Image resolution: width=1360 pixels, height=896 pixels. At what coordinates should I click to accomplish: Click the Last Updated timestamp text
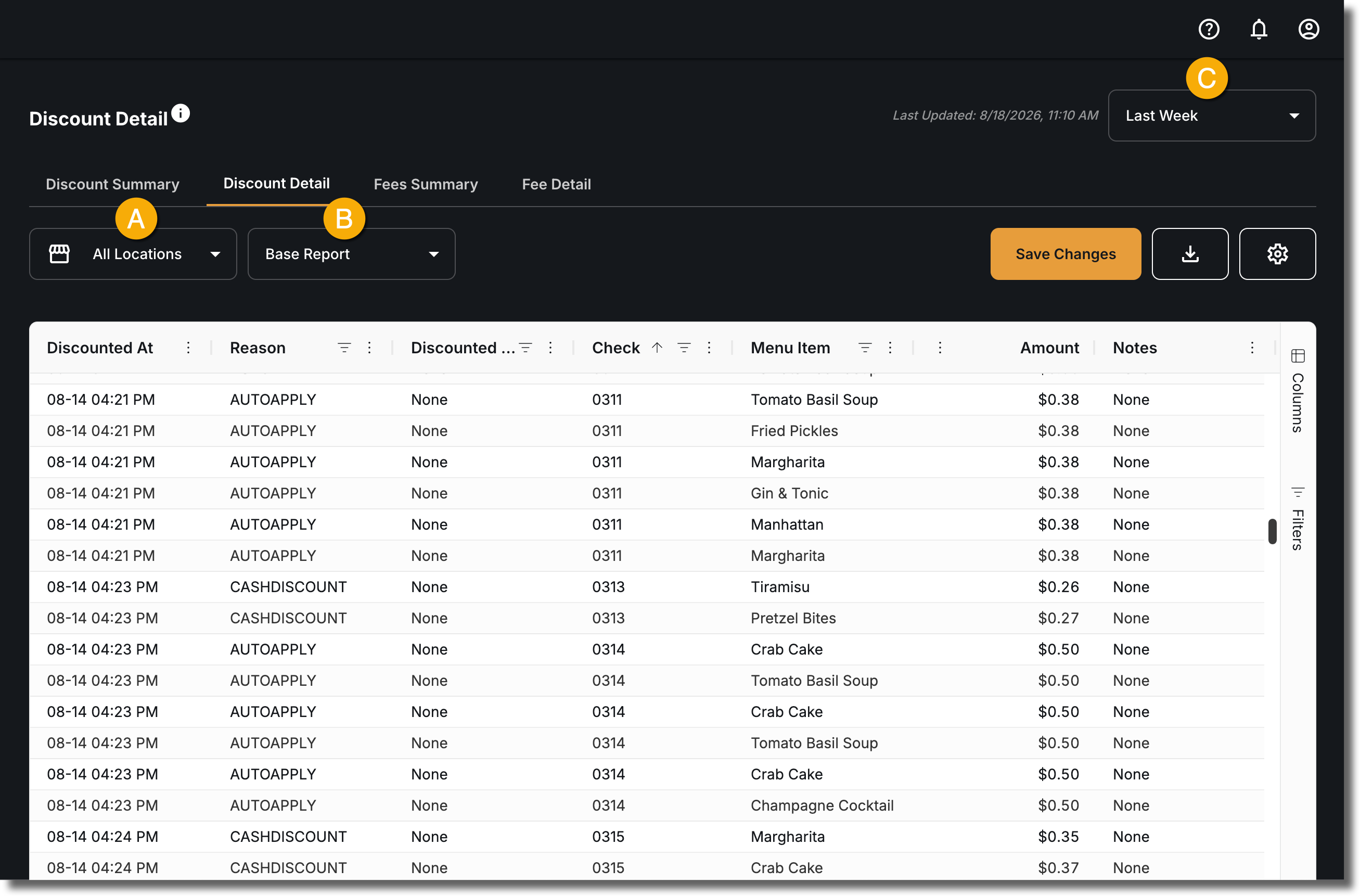[995, 116]
